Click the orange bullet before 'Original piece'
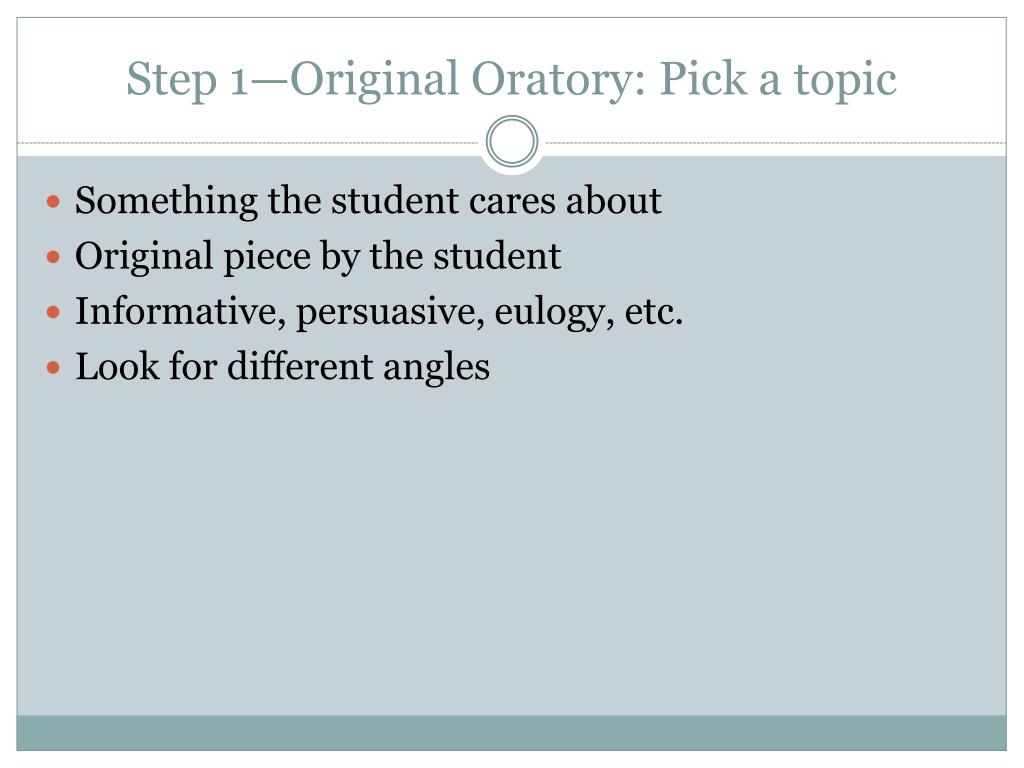 point(54,257)
